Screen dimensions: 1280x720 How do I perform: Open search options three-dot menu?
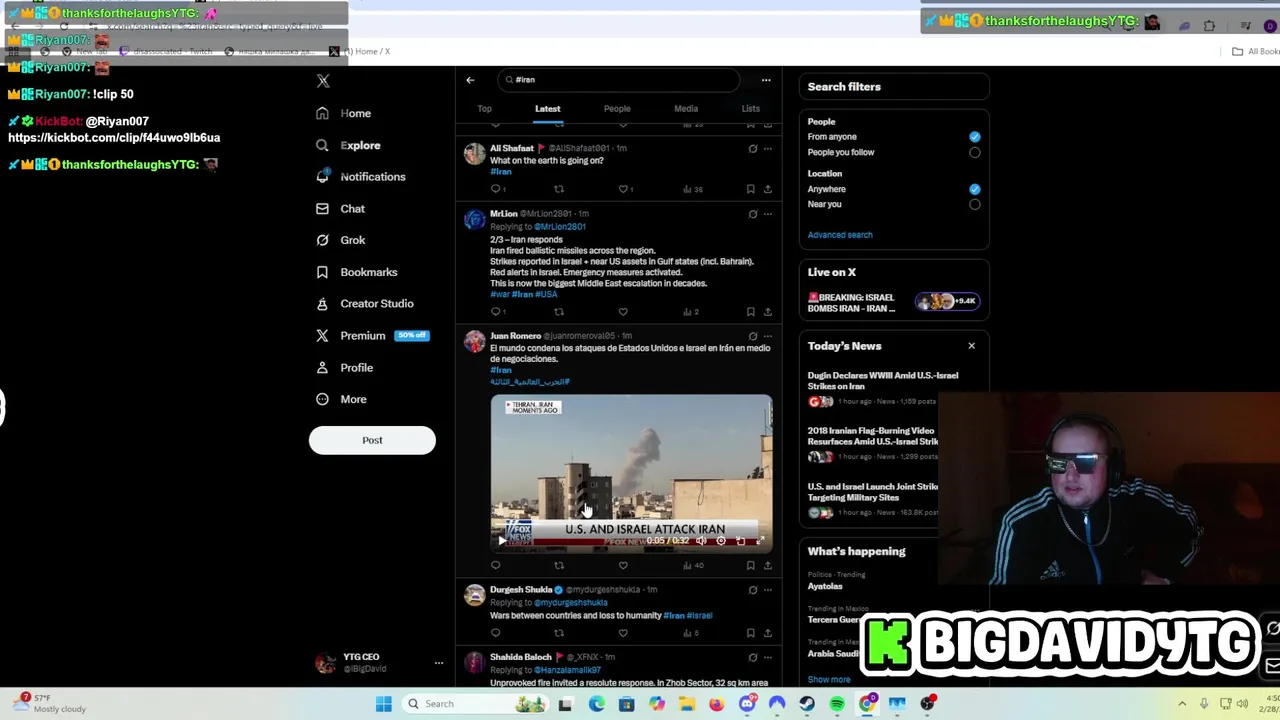(x=766, y=80)
